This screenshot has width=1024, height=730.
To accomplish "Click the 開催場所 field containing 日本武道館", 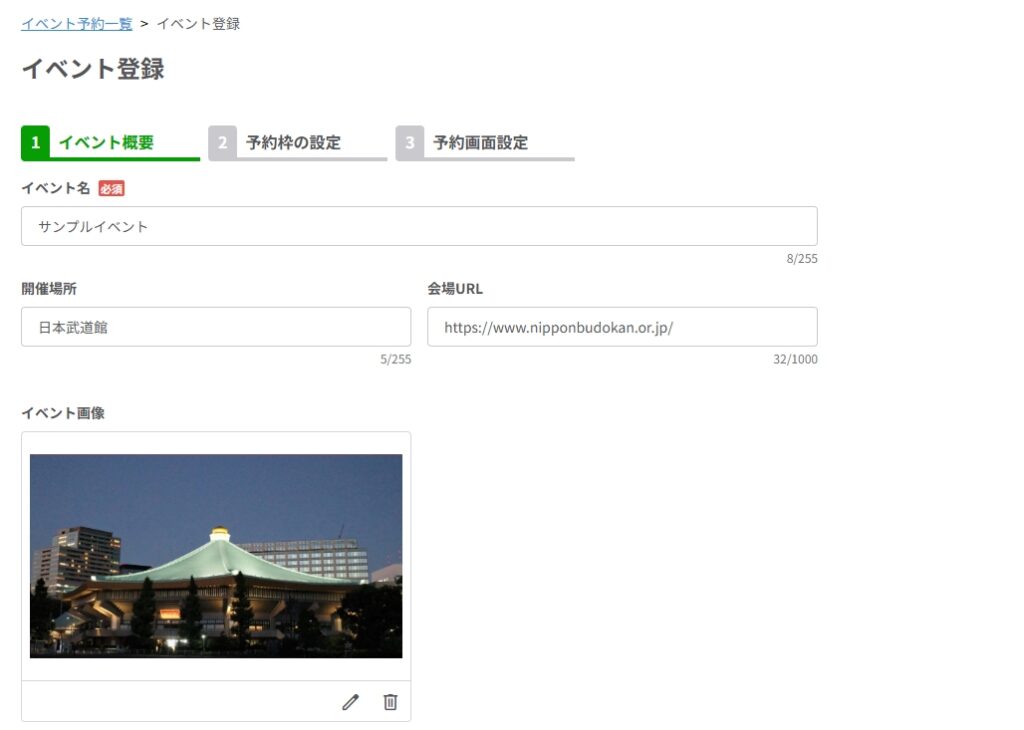I will (215, 327).
